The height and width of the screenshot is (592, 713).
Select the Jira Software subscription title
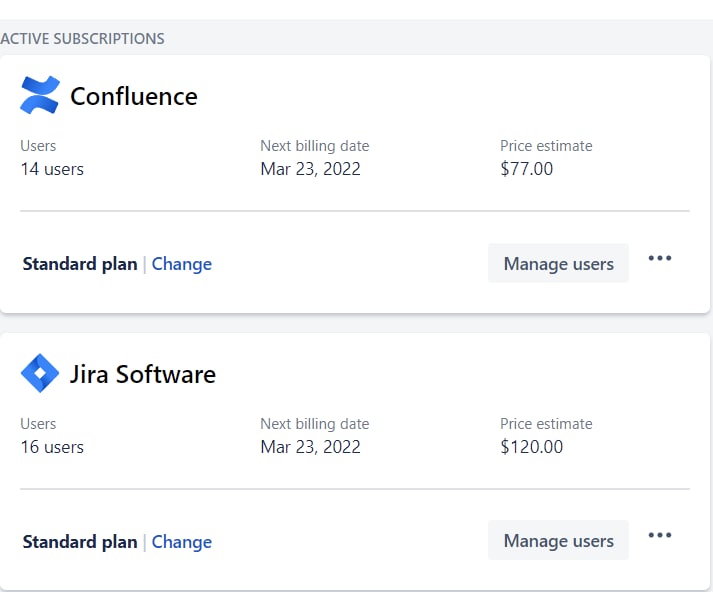click(142, 374)
